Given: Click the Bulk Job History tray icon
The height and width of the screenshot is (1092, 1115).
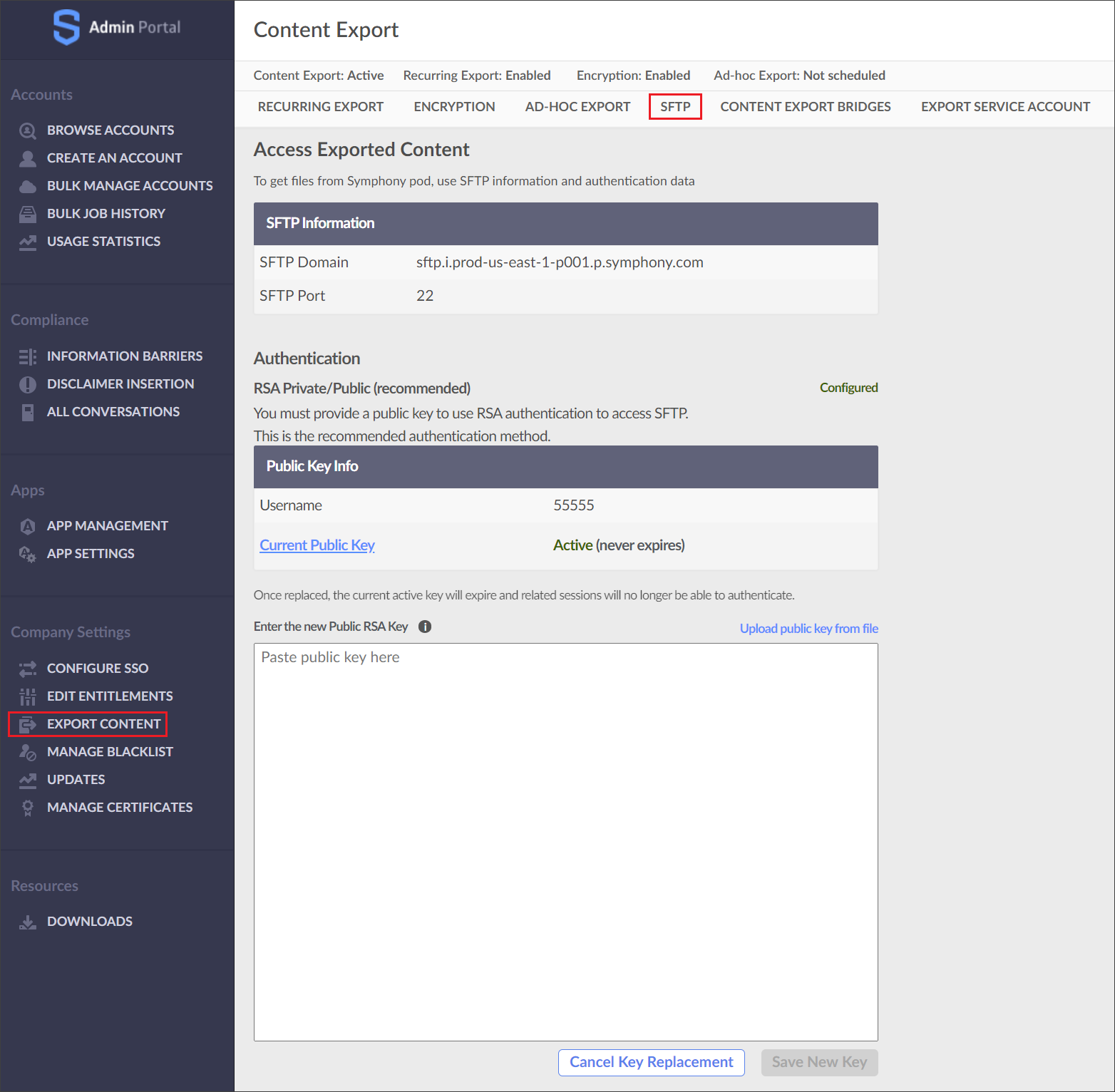Looking at the screenshot, I should point(28,214).
